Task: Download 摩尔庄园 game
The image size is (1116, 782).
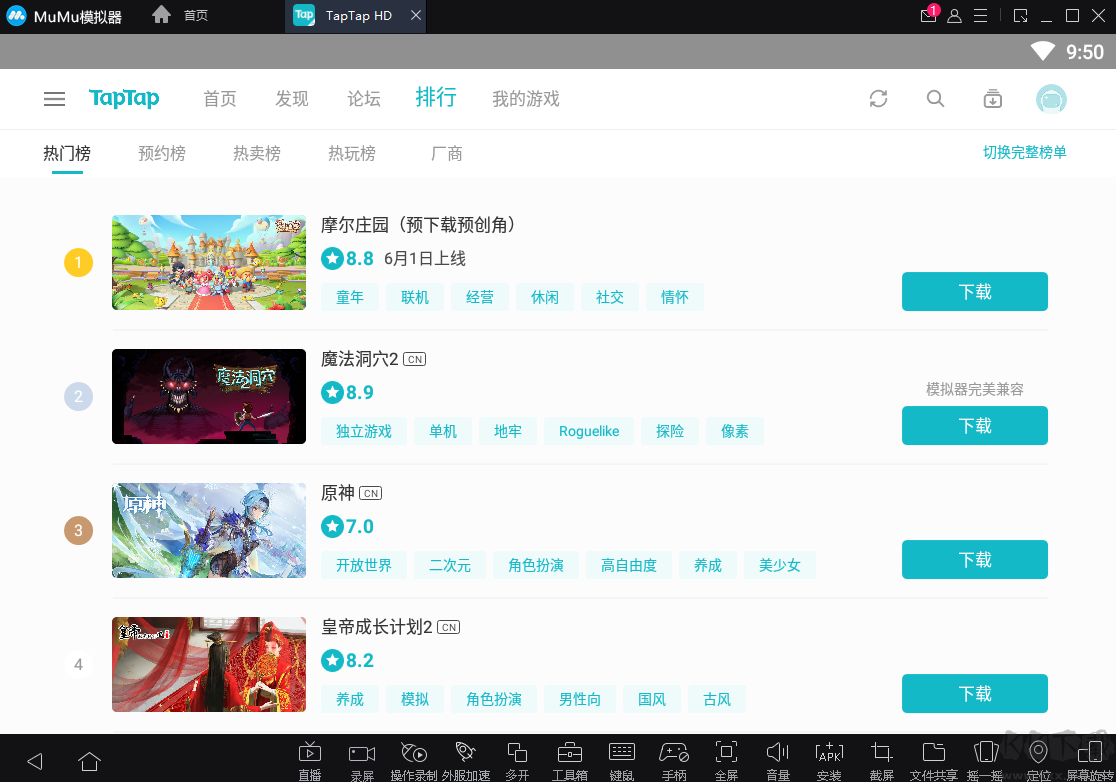Action: click(974, 292)
